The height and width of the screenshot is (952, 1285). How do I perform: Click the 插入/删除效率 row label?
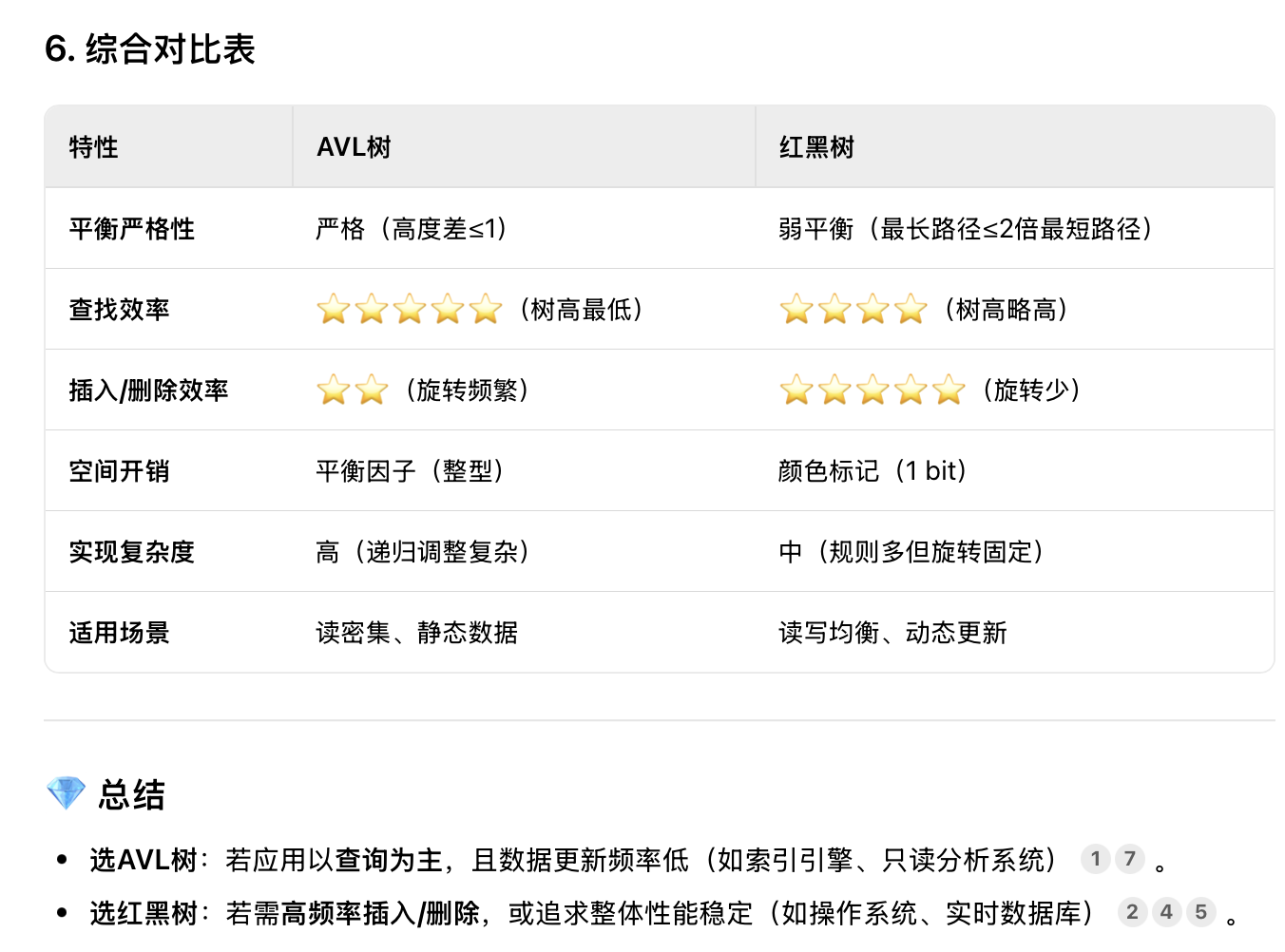coord(148,390)
